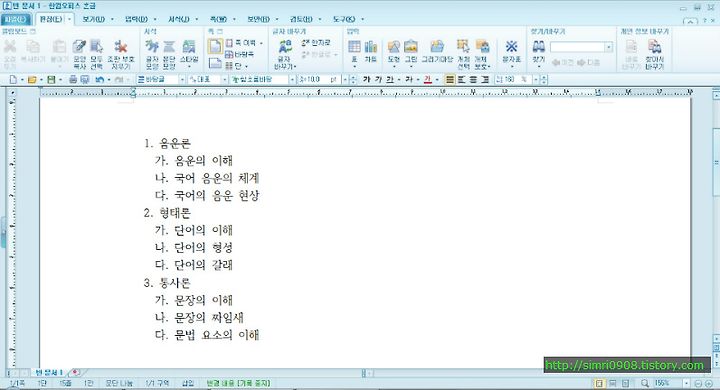Click the Print icon in quick toolbar
The height and width of the screenshot is (390, 720).
[x=73, y=79]
